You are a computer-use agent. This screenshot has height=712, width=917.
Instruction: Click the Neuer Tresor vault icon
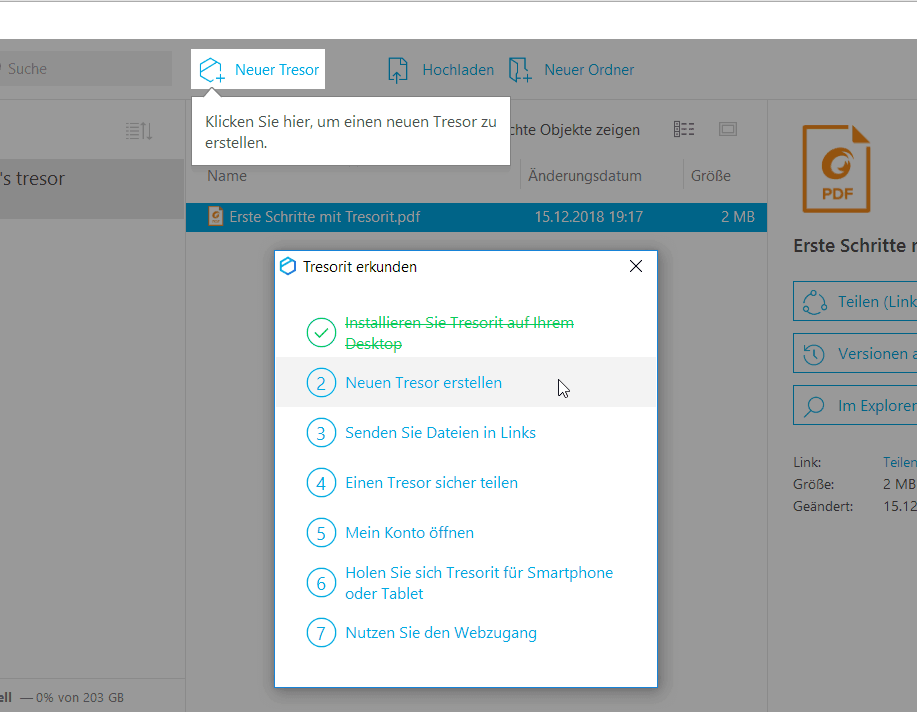pos(212,70)
